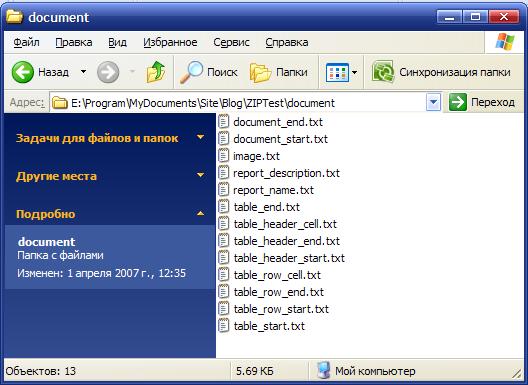Click icon of table_row_end.txt
This screenshot has width=528, height=385.
point(223,292)
